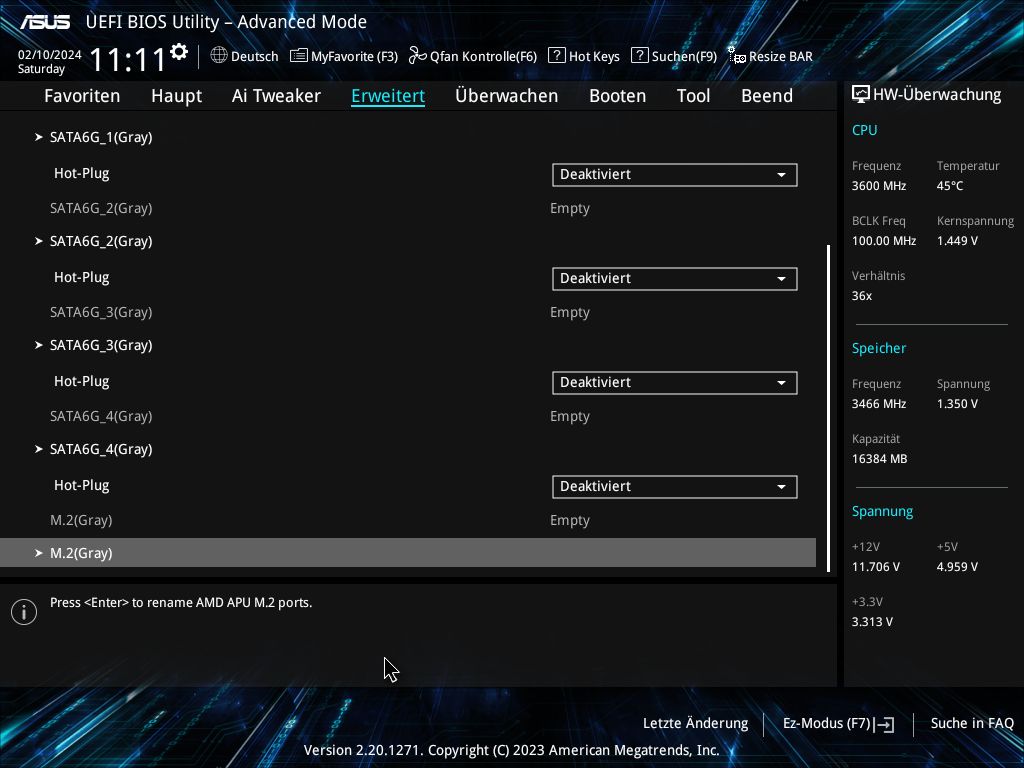Screen dimensions: 1024x768
Task: Click the Ez-Modus exit arrow icon
Action: (x=884, y=724)
